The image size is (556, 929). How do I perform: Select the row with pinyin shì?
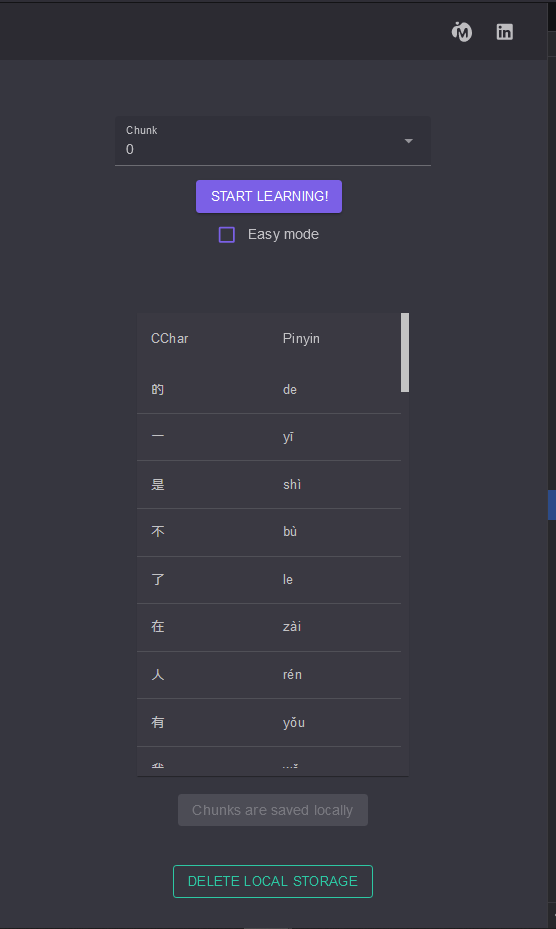click(269, 485)
